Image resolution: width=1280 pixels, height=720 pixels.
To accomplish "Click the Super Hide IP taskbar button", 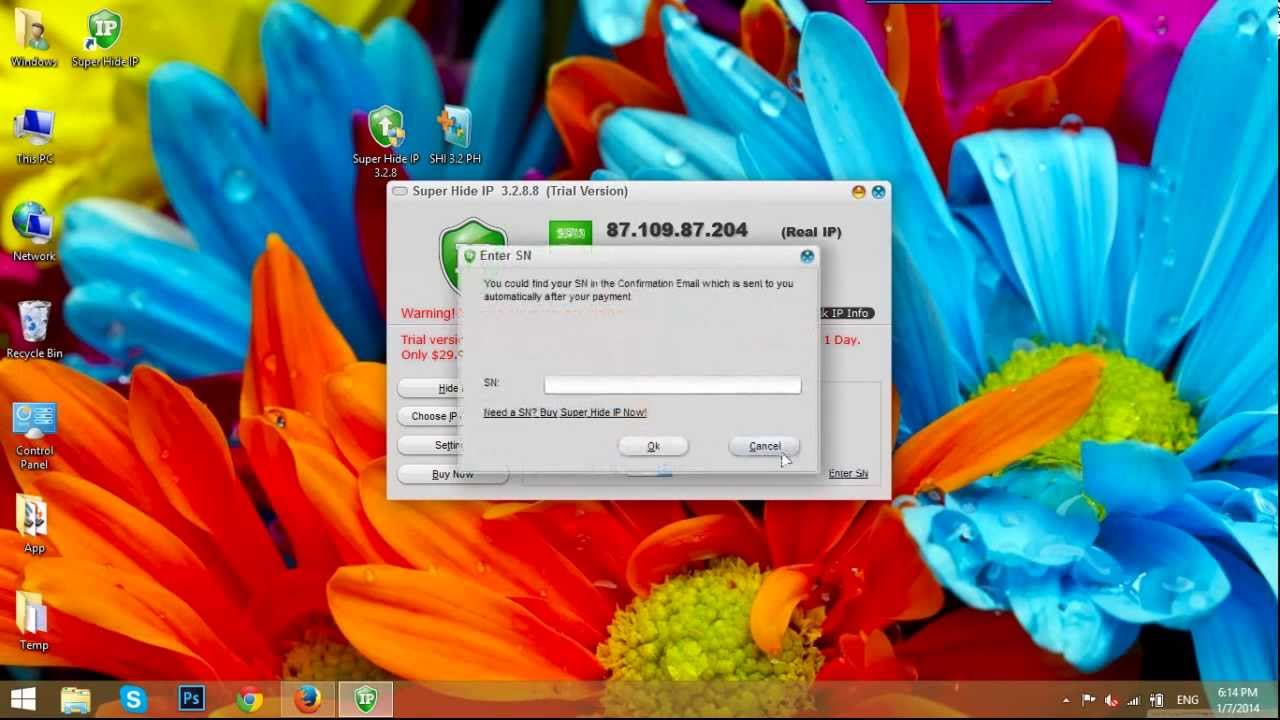I will (x=366, y=699).
